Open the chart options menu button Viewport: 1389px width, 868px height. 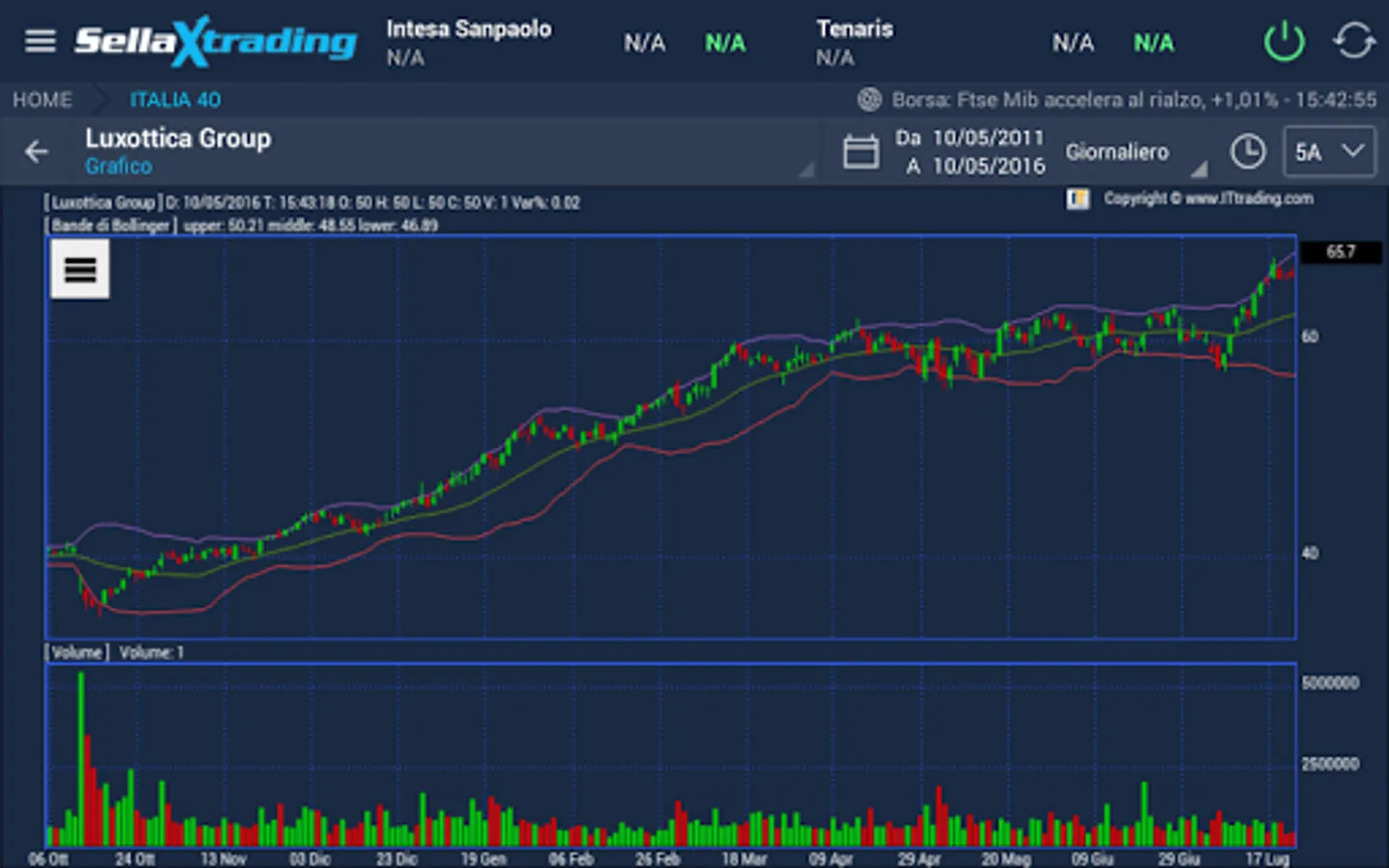click(x=80, y=269)
